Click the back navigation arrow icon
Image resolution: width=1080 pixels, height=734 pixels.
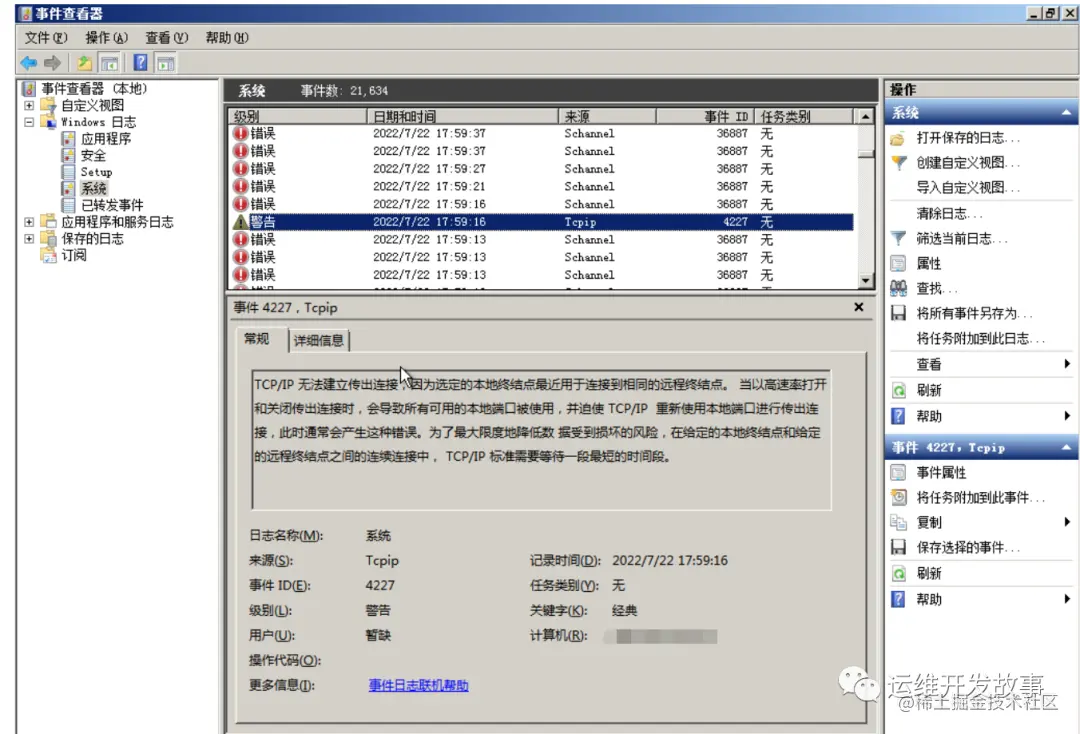(28, 62)
